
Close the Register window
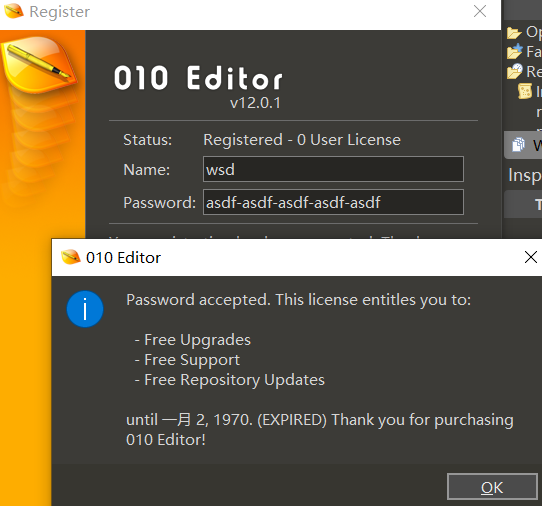[x=480, y=11]
